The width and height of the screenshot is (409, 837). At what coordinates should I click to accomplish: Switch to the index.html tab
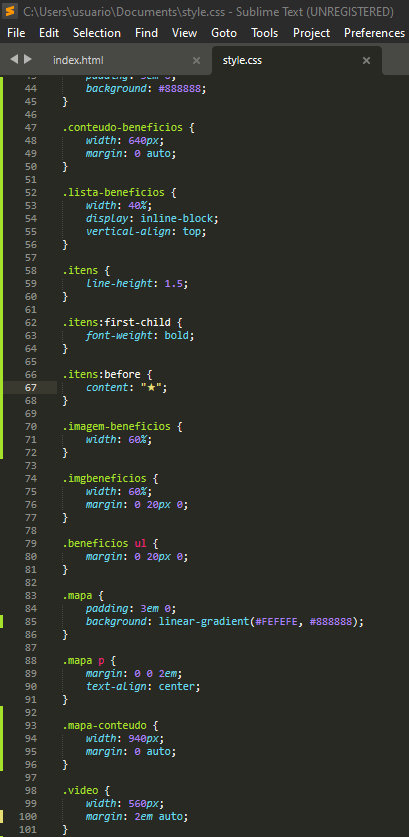(78, 60)
